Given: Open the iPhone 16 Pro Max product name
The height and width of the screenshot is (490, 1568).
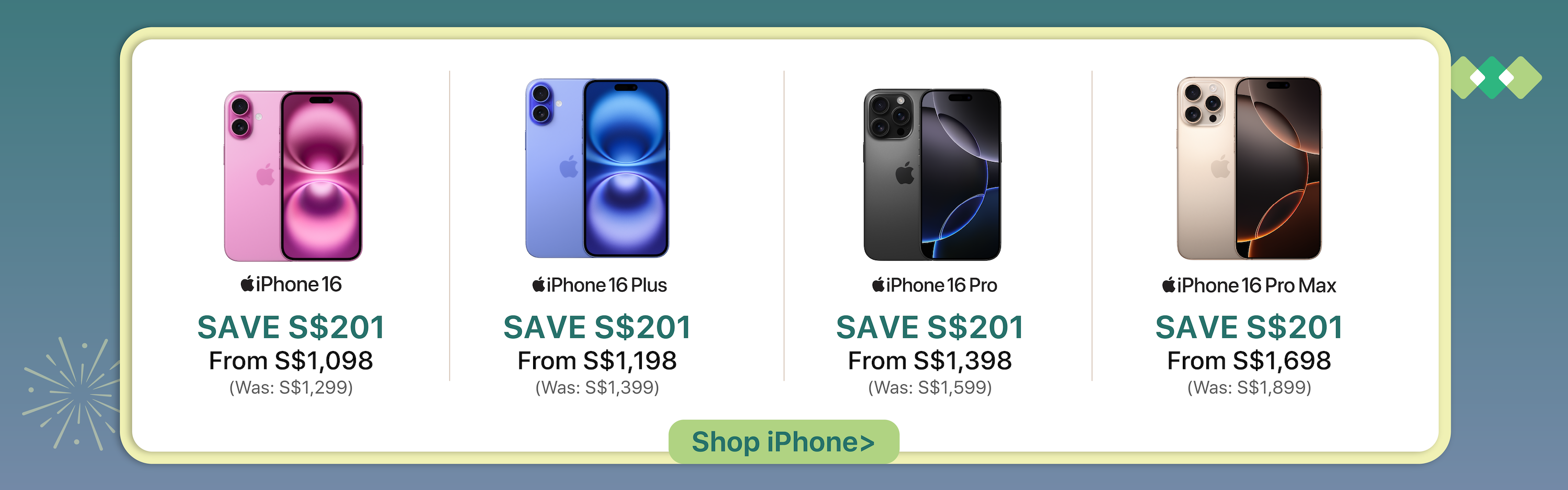Looking at the screenshot, I should [x=1256, y=285].
